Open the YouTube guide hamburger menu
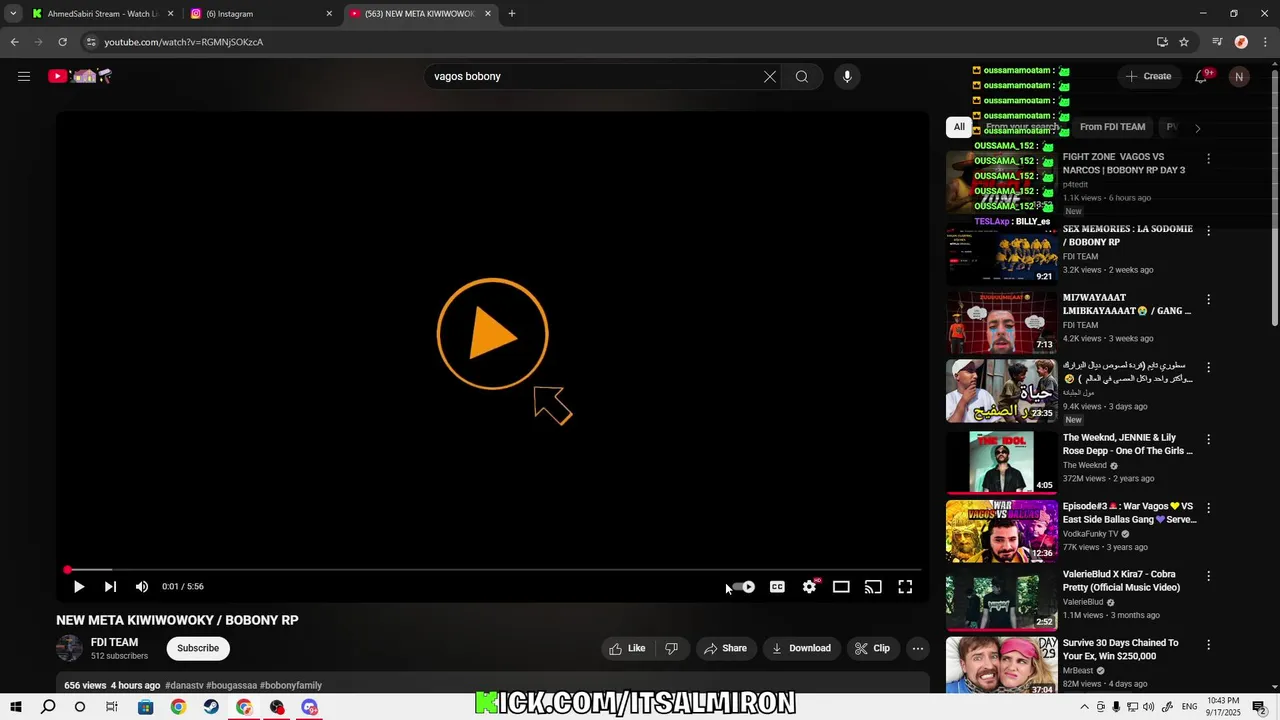This screenshot has width=1280, height=720. pos(24,76)
